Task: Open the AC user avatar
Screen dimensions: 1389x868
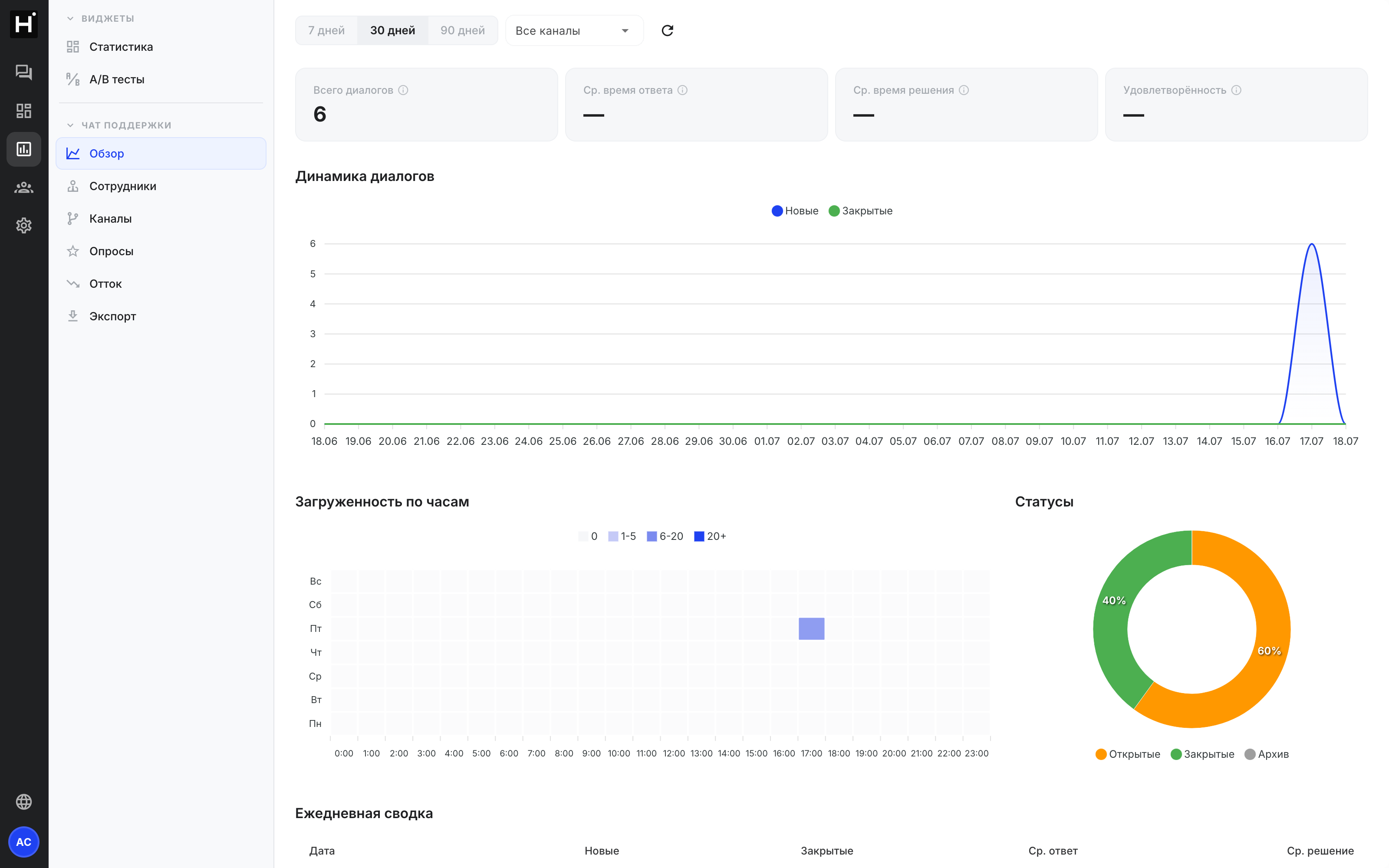Action: click(23, 842)
